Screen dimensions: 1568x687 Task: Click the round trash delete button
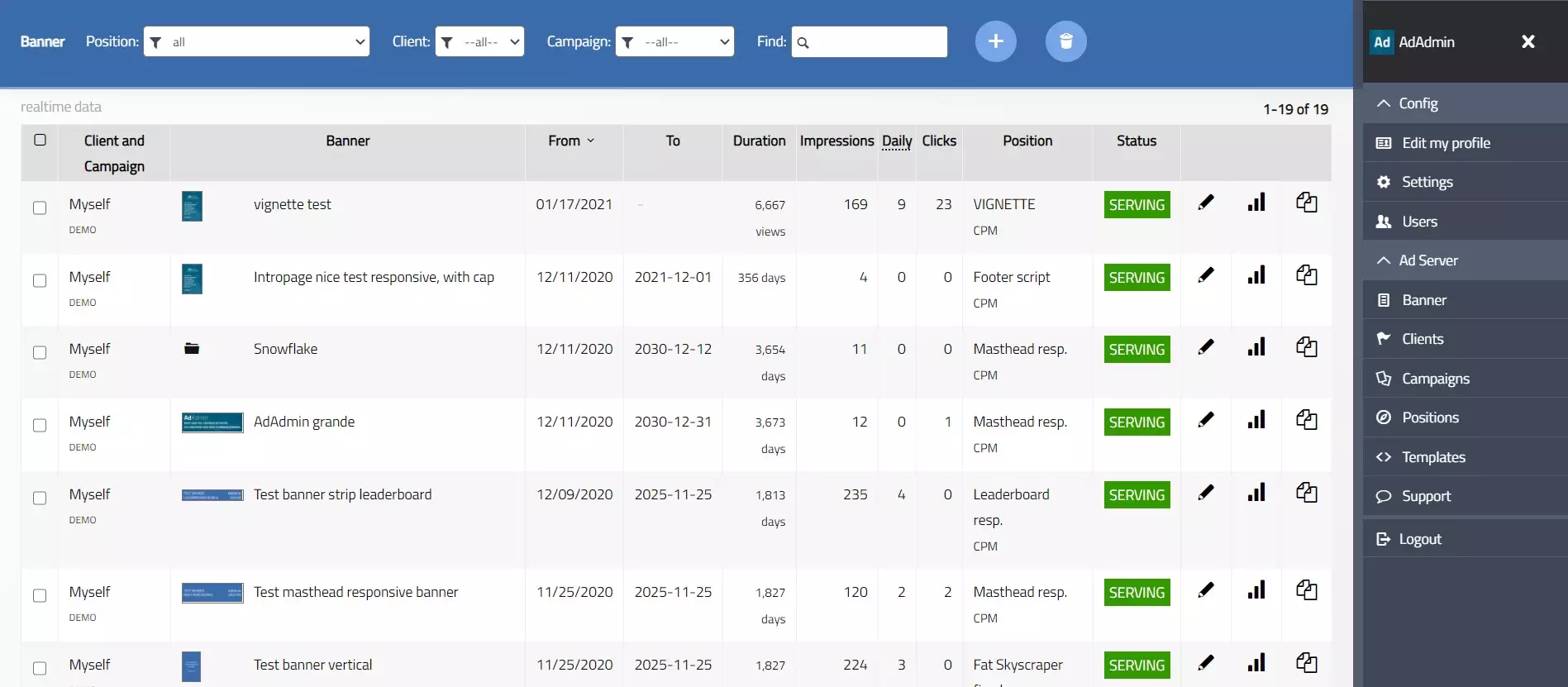coord(1065,41)
